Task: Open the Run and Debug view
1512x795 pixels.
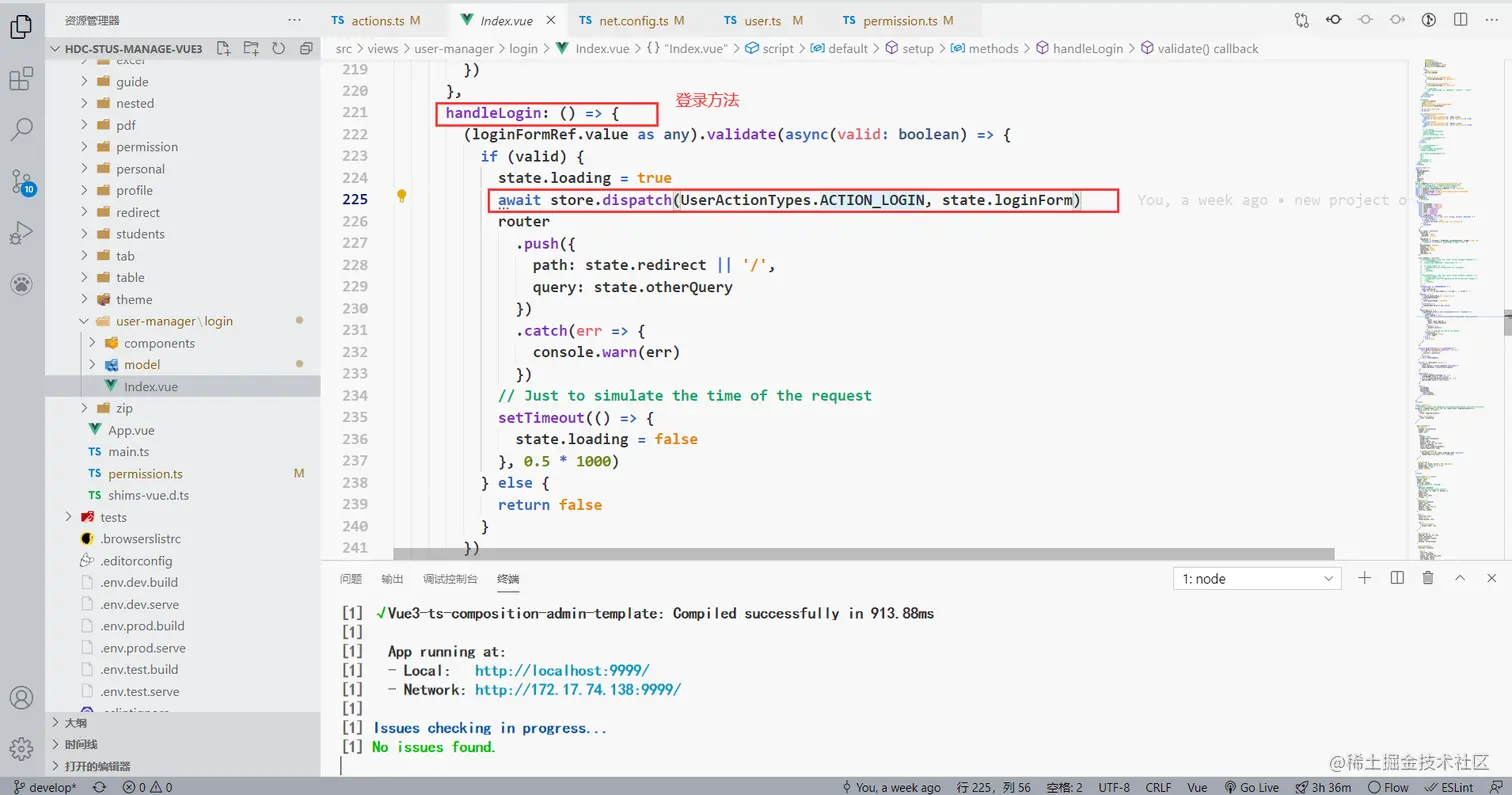Action: point(21,234)
